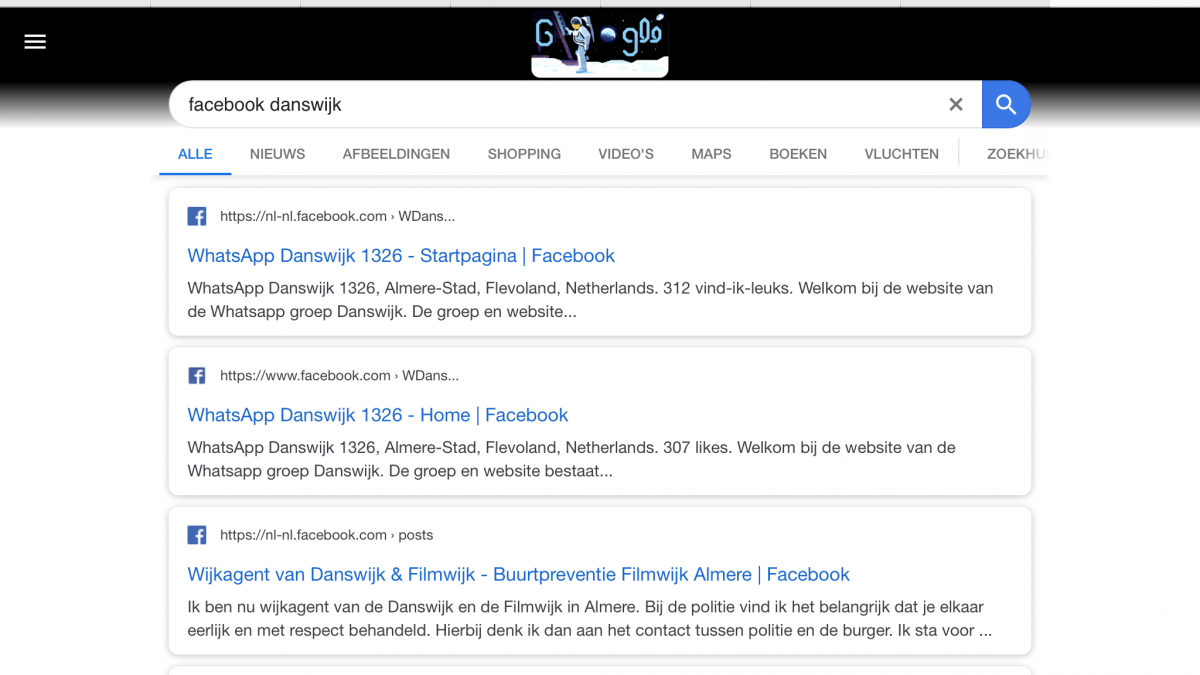This screenshot has height=675, width=1200.
Task: Click the blue magnifier search button
Action: coord(1006,104)
